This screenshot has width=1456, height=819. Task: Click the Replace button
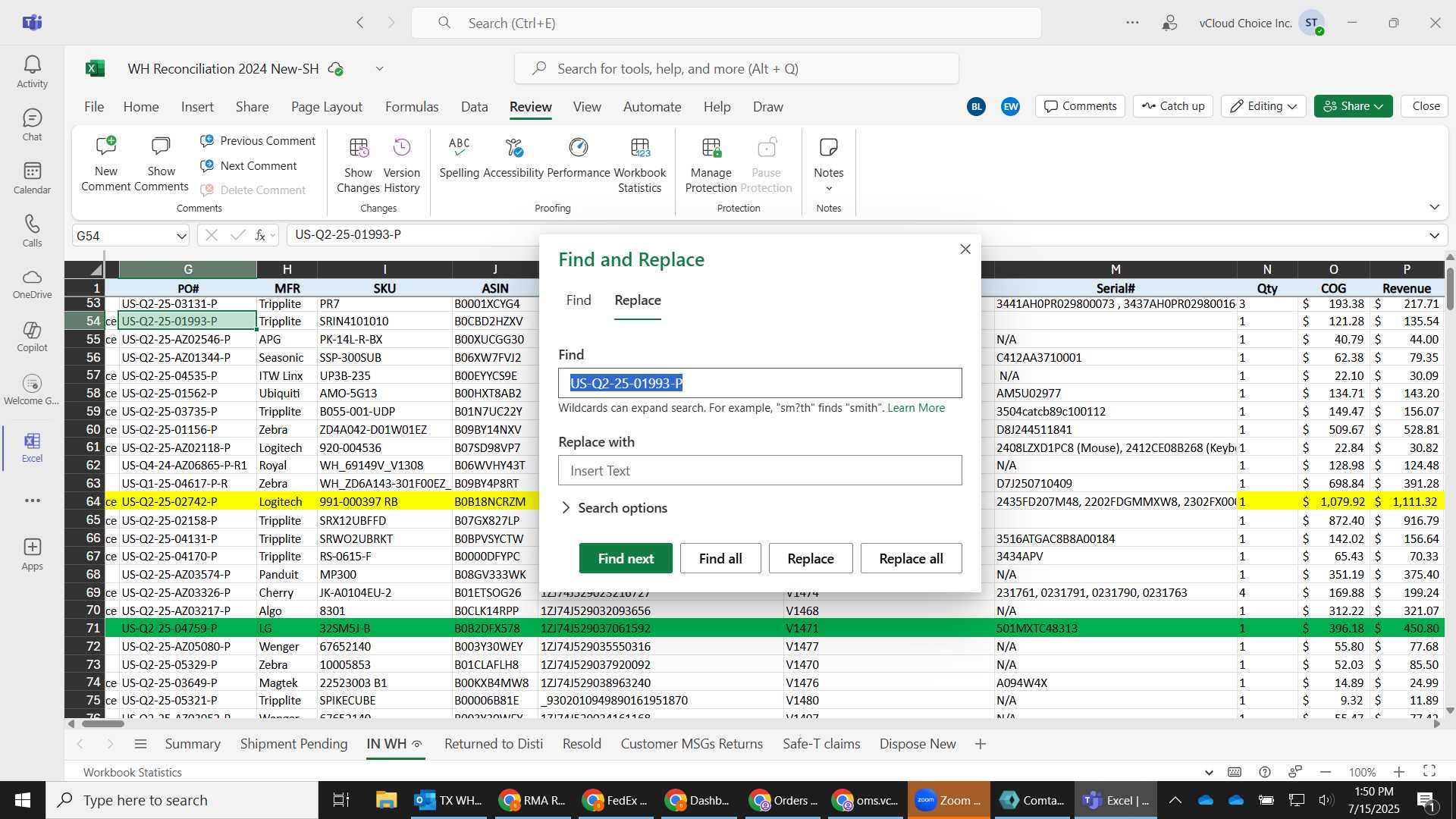point(811,558)
